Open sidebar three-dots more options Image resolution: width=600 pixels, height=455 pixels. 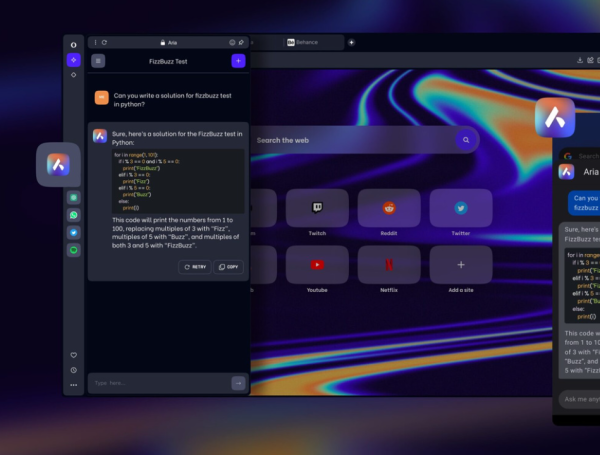pyautogui.click(x=73, y=385)
